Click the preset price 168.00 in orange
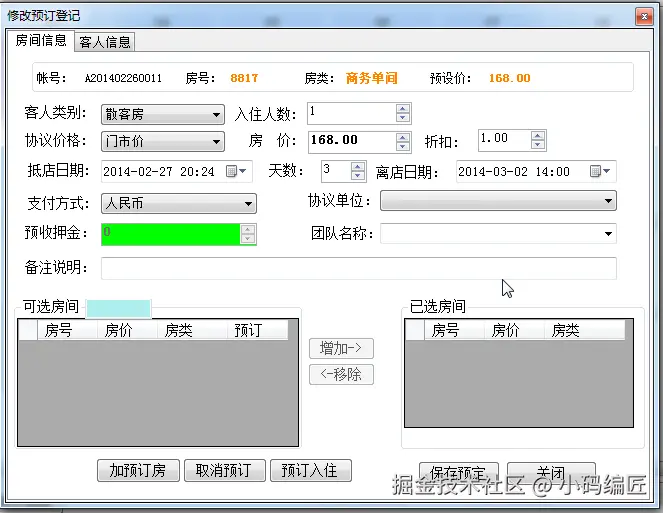This screenshot has height=513, width=663. point(510,78)
